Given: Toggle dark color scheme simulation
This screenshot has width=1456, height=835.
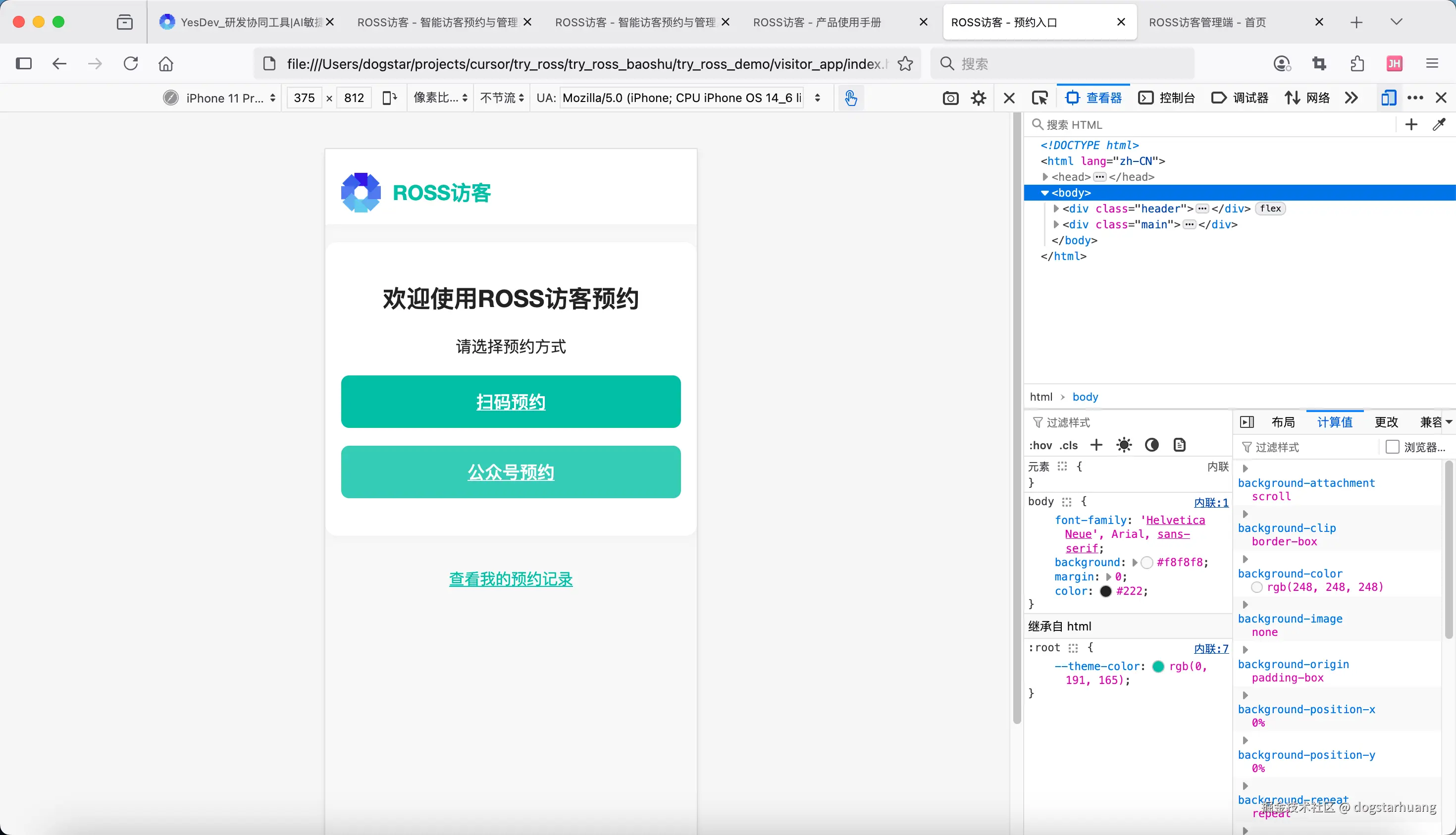Looking at the screenshot, I should [x=1151, y=445].
